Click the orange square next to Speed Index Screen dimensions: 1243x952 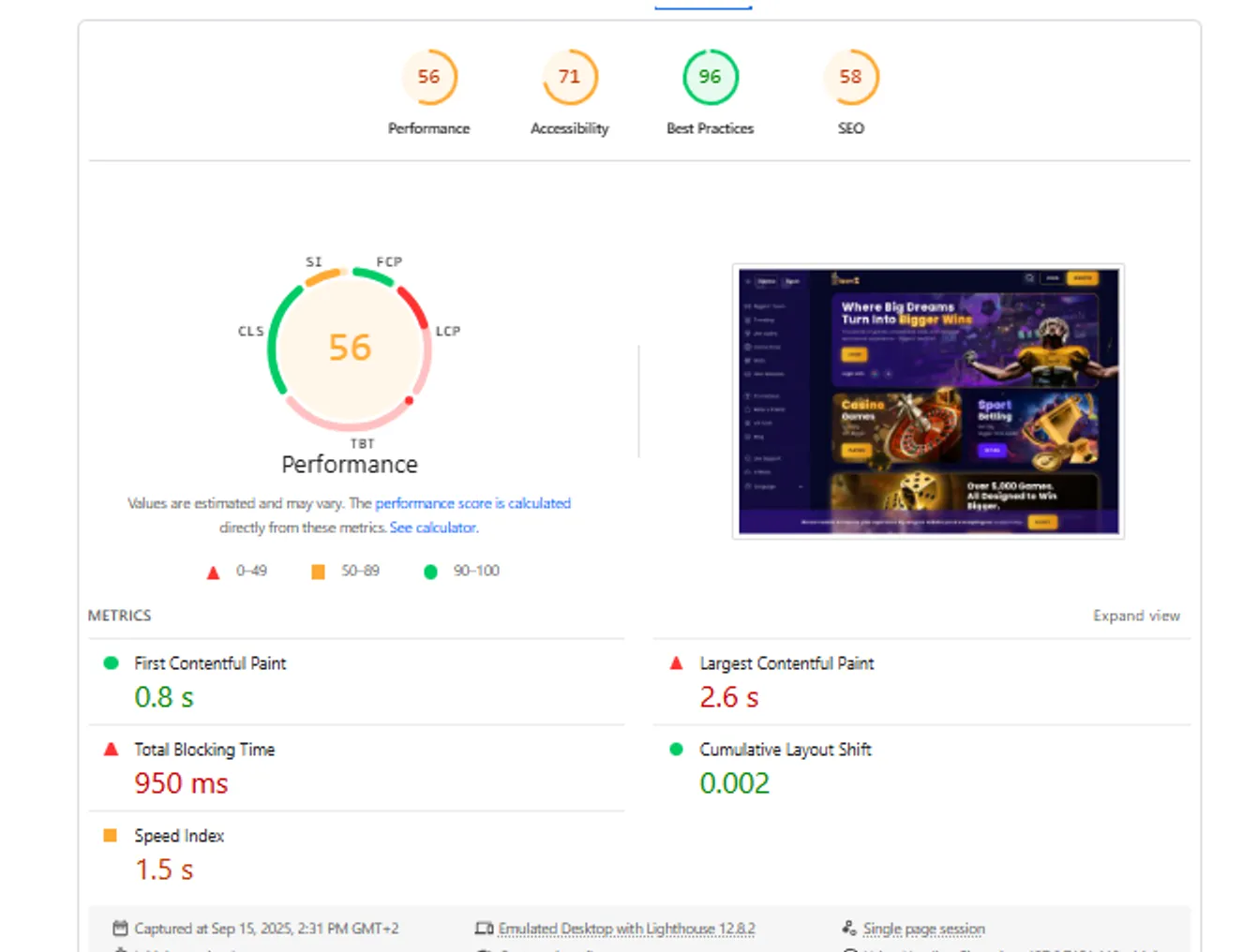[111, 836]
